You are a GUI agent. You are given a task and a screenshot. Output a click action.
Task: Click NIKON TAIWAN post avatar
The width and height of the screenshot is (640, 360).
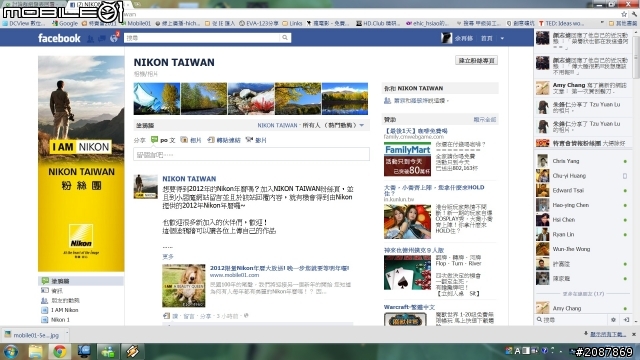click(x=145, y=187)
